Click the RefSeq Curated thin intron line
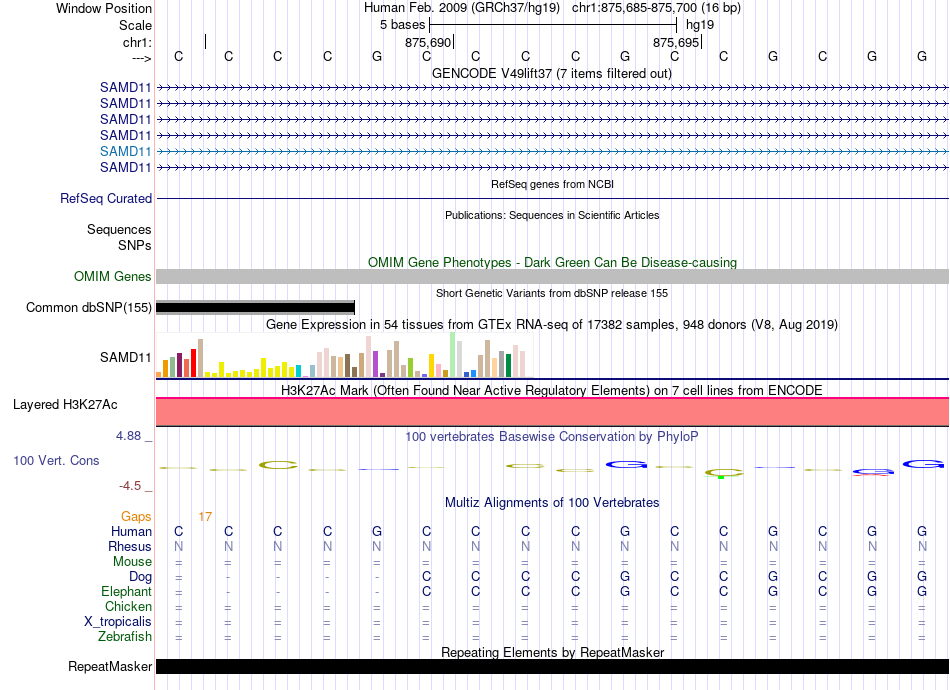The height and width of the screenshot is (690, 950). tap(552, 198)
